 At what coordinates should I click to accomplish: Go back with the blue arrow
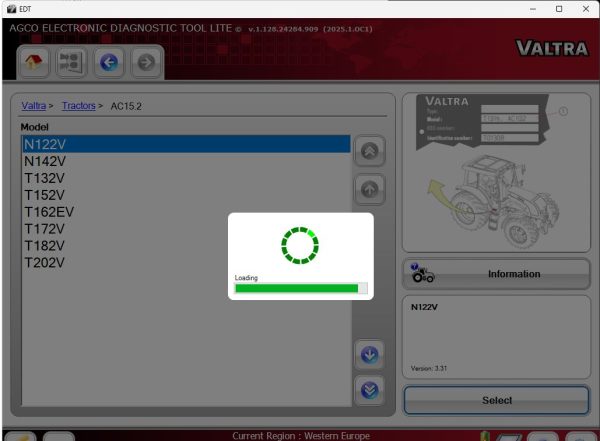[109, 62]
